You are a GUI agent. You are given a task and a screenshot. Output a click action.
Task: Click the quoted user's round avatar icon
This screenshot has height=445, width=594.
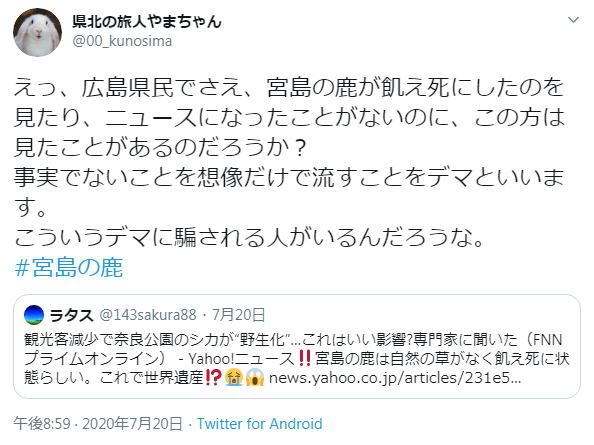pyautogui.click(x=34, y=315)
